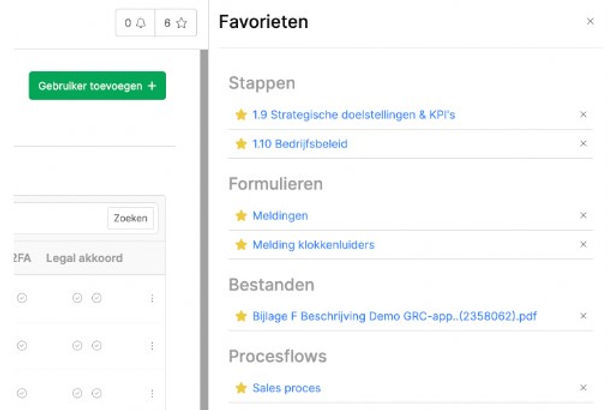Remove 1.10 Bedrijfsbeleid using its X
Screen dimensions: 607x410
pos(583,144)
